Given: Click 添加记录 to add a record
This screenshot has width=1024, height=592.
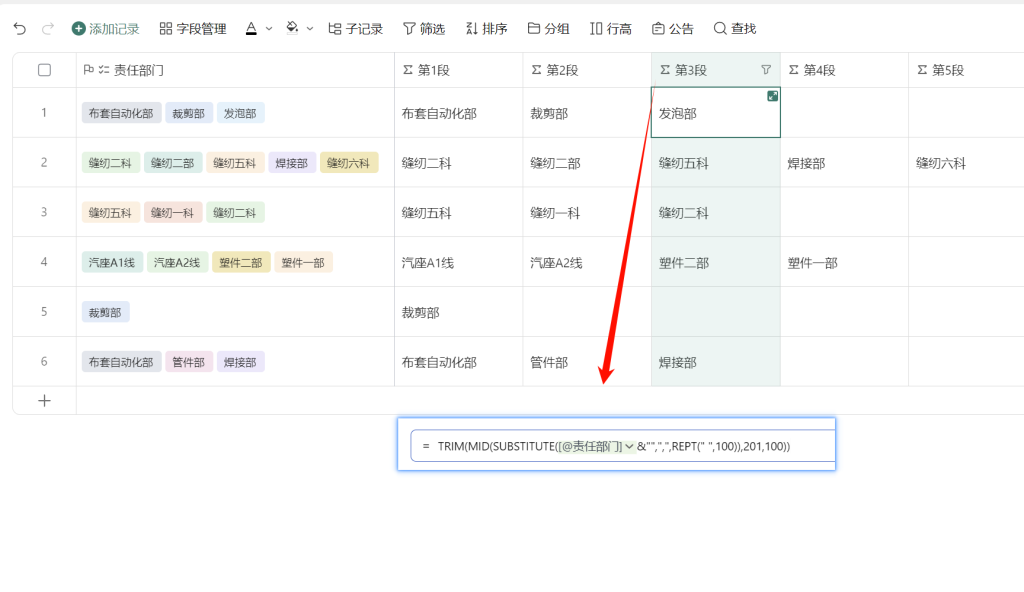Looking at the screenshot, I should coord(106,29).
